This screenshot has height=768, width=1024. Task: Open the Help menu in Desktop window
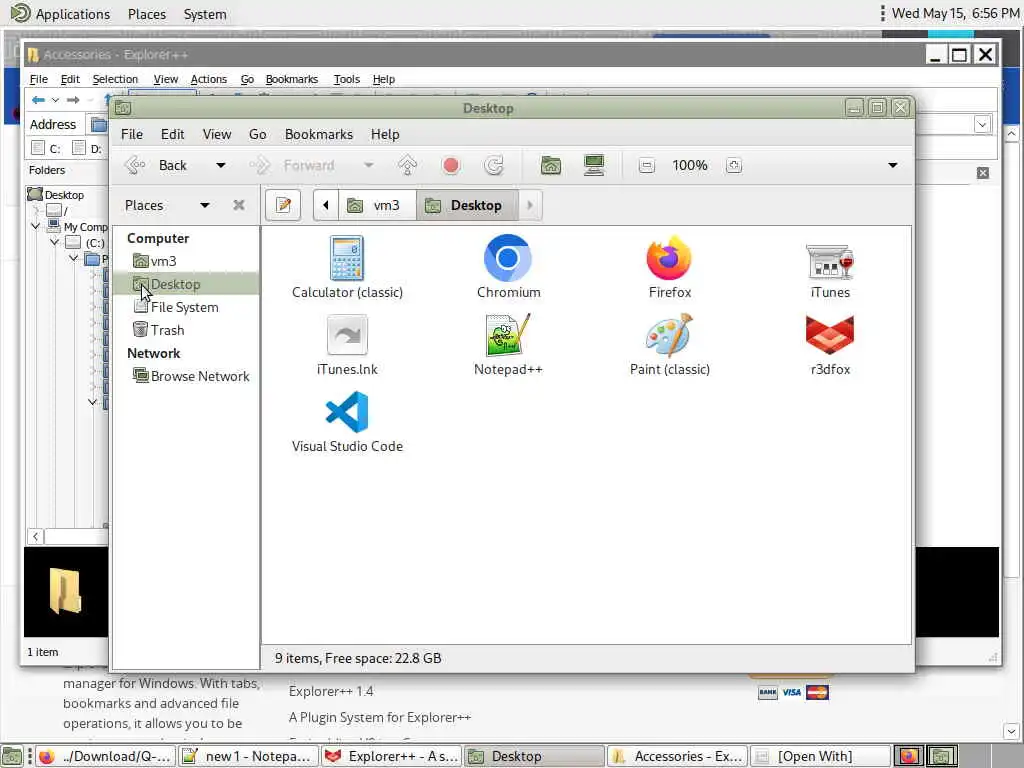point(385,134)
